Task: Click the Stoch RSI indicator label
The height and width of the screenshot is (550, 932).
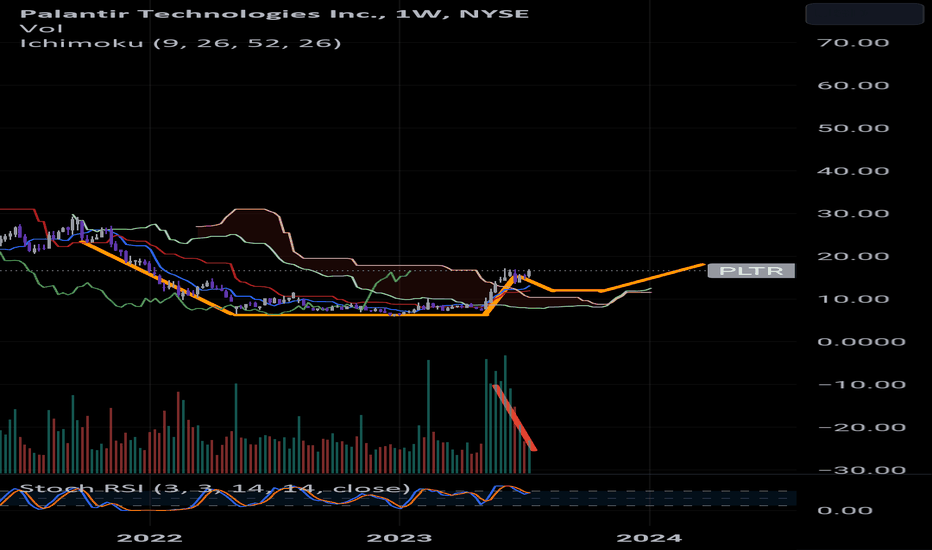Action: pos(215,489)
